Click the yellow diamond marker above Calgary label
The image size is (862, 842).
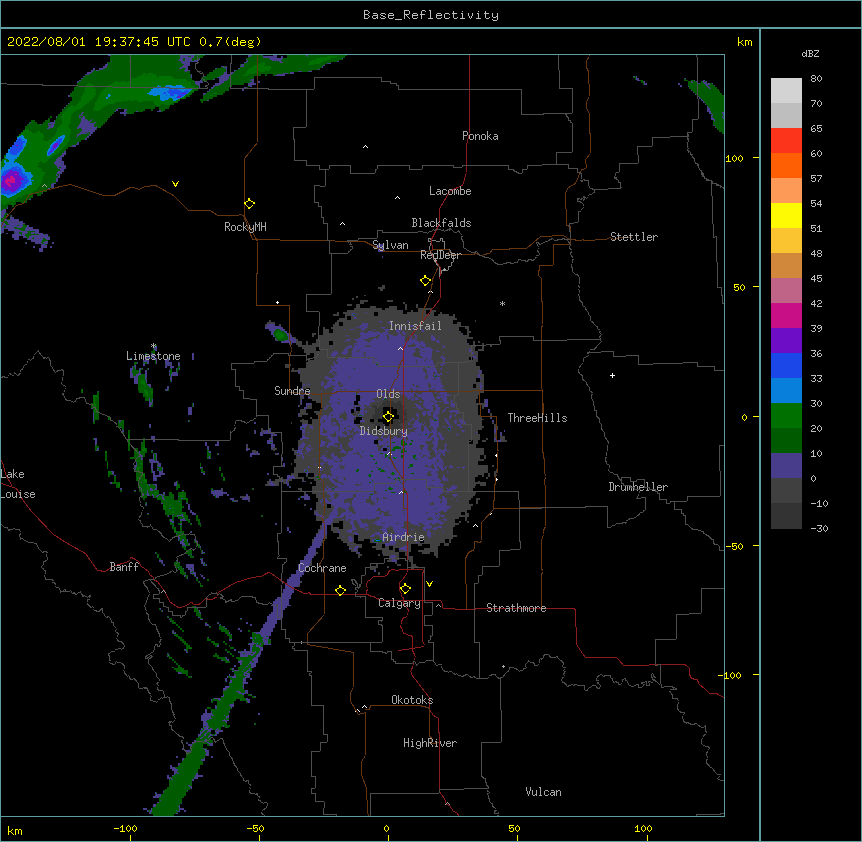tap(405, 589)
